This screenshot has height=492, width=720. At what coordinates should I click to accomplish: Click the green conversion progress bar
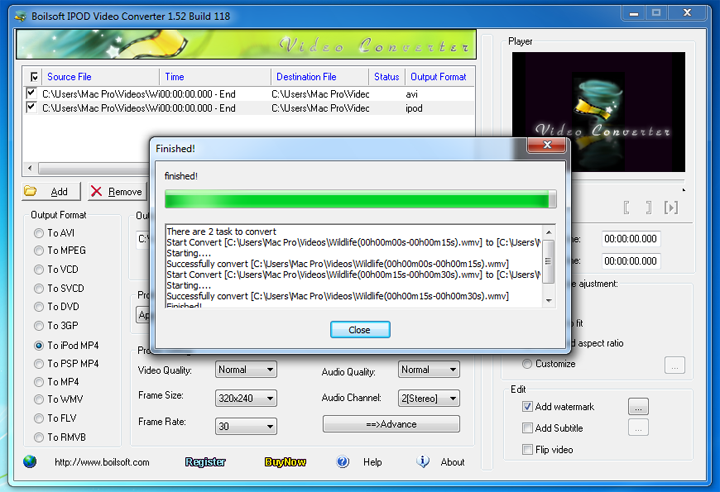360,199
